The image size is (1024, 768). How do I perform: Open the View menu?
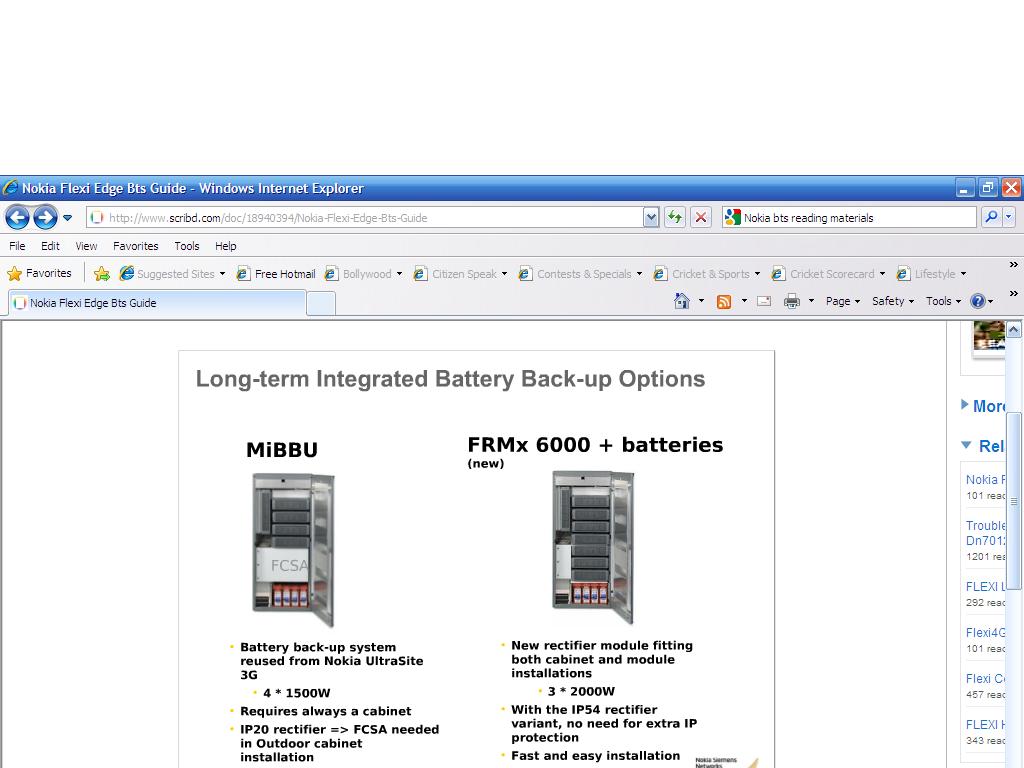point(86,246)
